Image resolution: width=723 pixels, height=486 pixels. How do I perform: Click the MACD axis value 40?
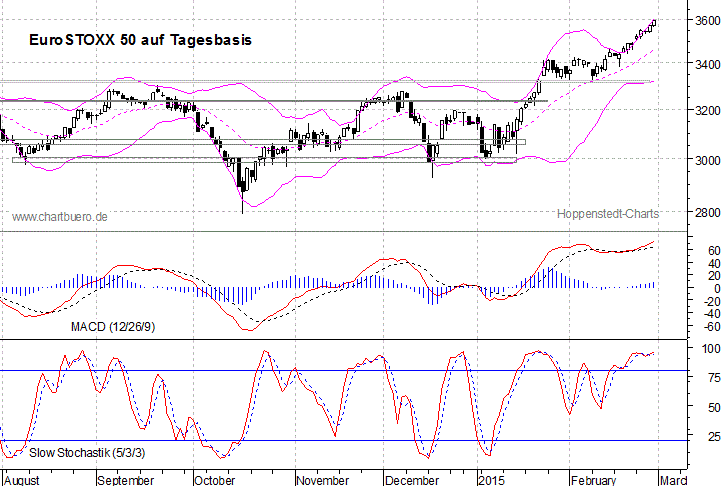pyautogui.click(x=714, y=264)
